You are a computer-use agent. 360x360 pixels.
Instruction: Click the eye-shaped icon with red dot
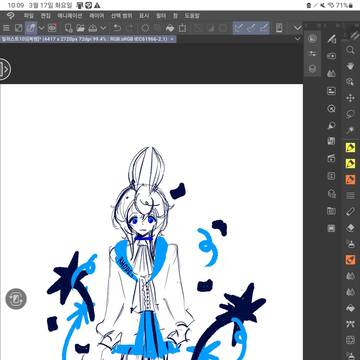[52, 28]
